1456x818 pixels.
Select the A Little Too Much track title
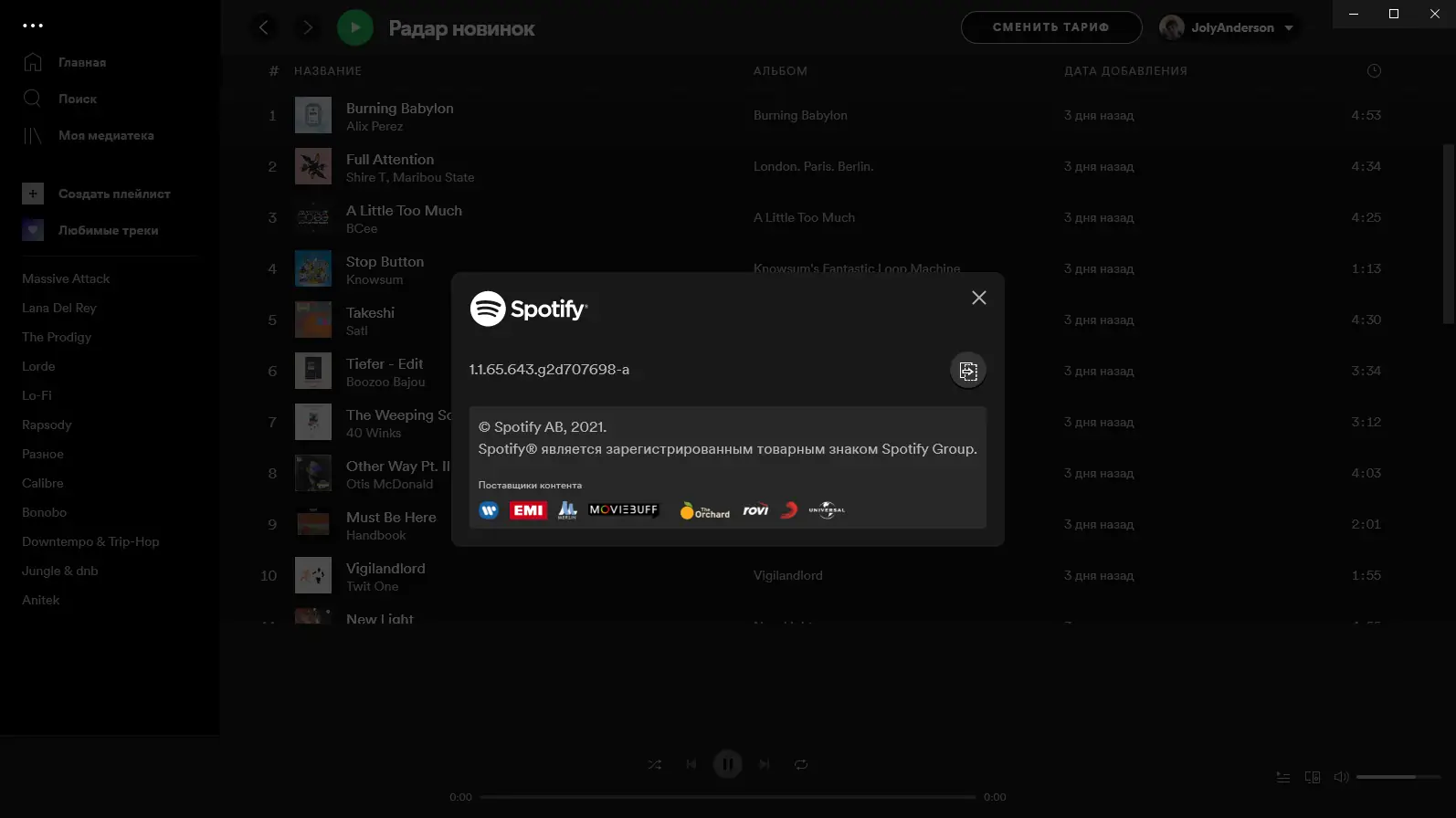pyautogui.click(x=404, y=210)
